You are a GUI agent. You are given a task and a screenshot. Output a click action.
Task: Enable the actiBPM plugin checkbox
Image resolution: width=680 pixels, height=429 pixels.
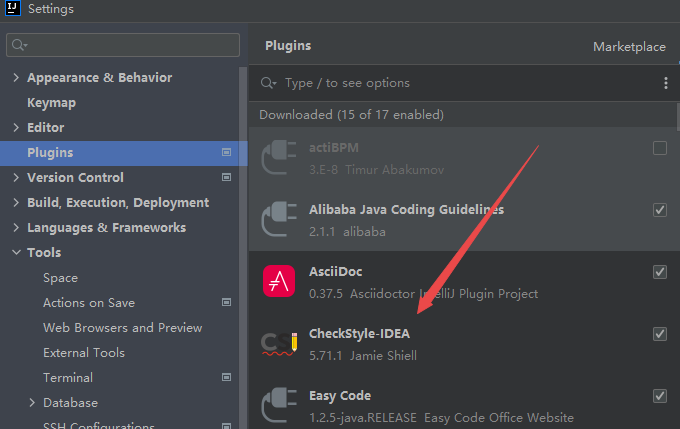pos(659,148)
